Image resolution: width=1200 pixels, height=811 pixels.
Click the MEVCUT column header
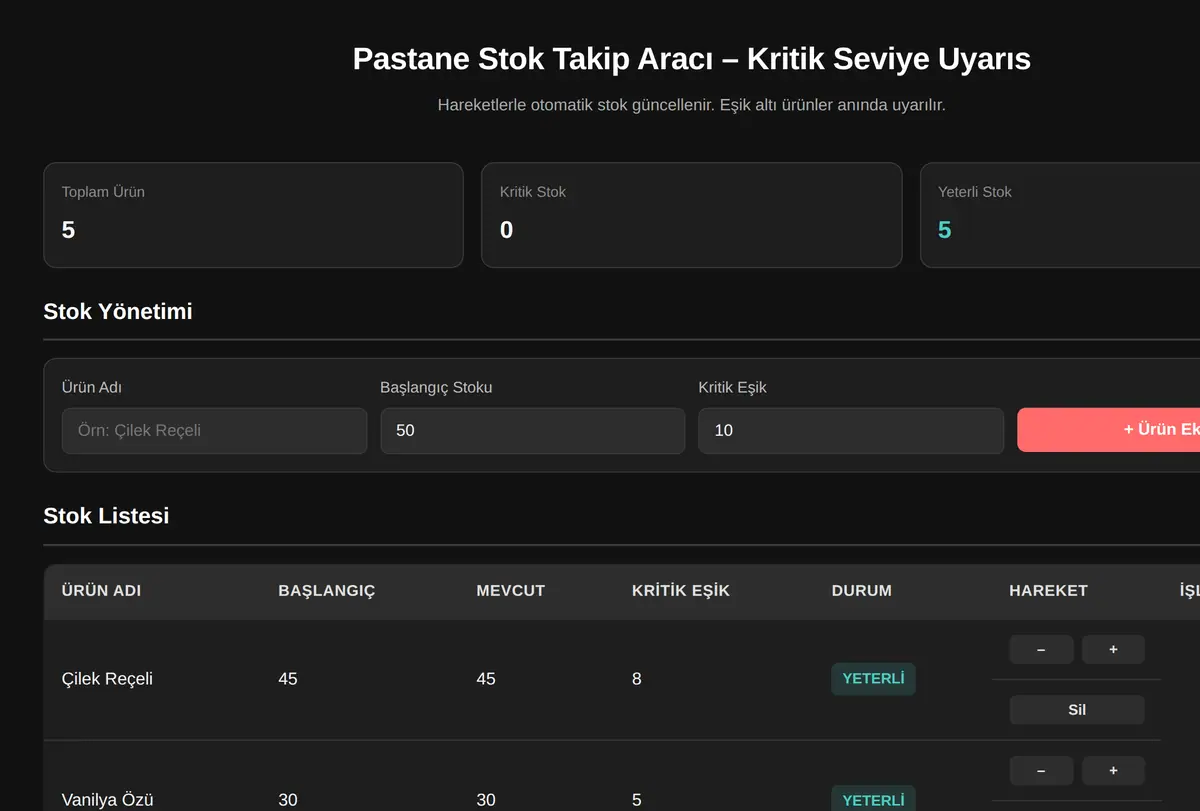511,591
